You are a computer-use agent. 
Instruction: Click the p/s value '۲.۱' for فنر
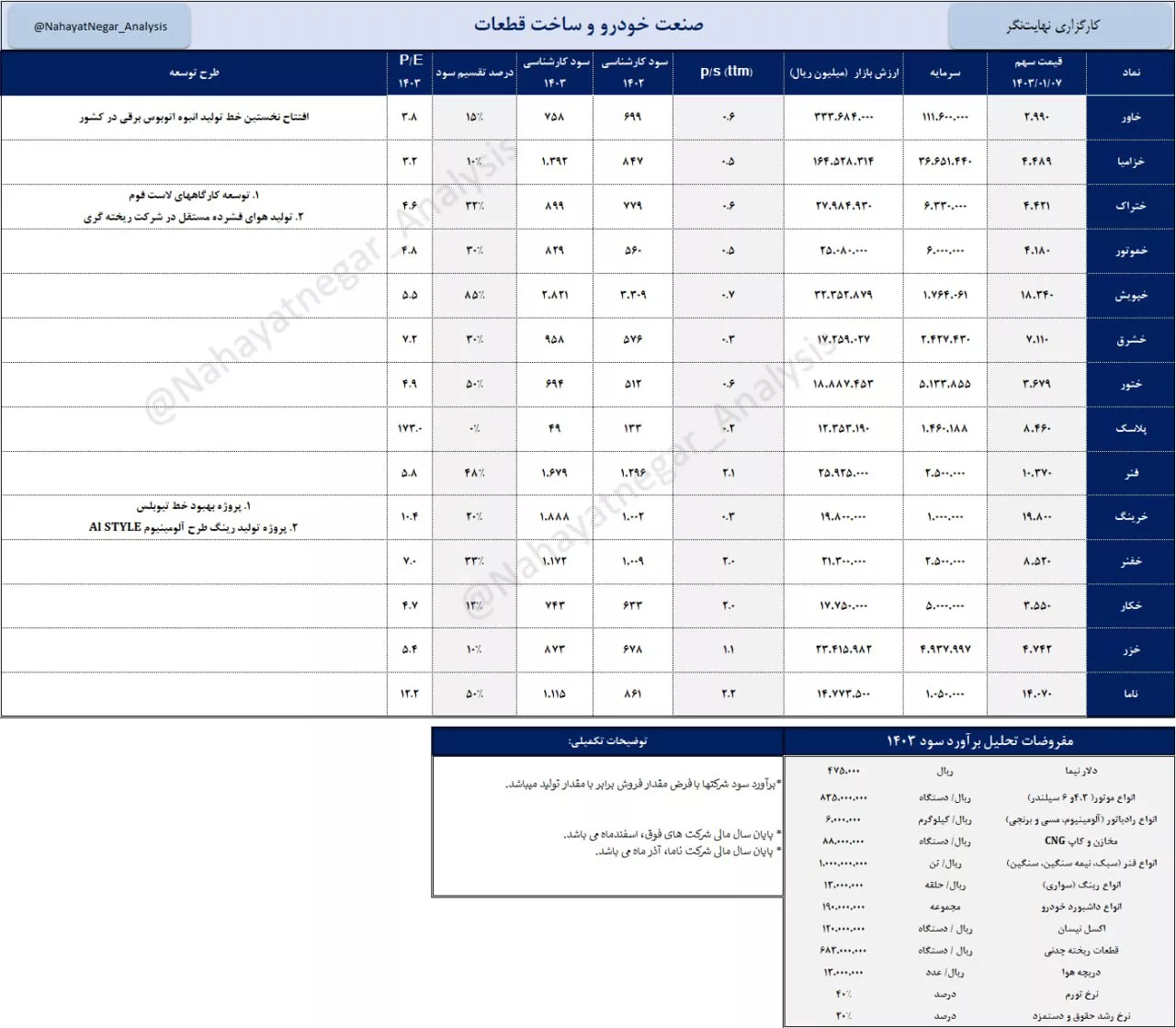click(728, 472)
